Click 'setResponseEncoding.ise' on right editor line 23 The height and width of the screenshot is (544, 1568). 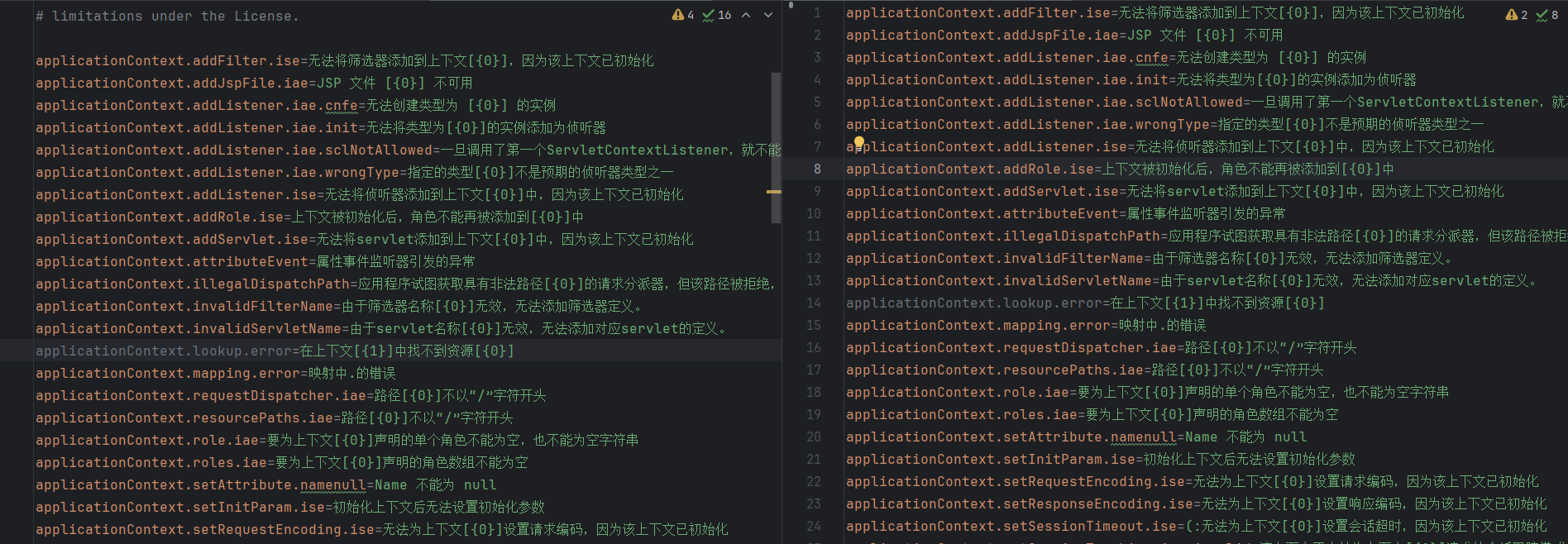(1098, 503)
